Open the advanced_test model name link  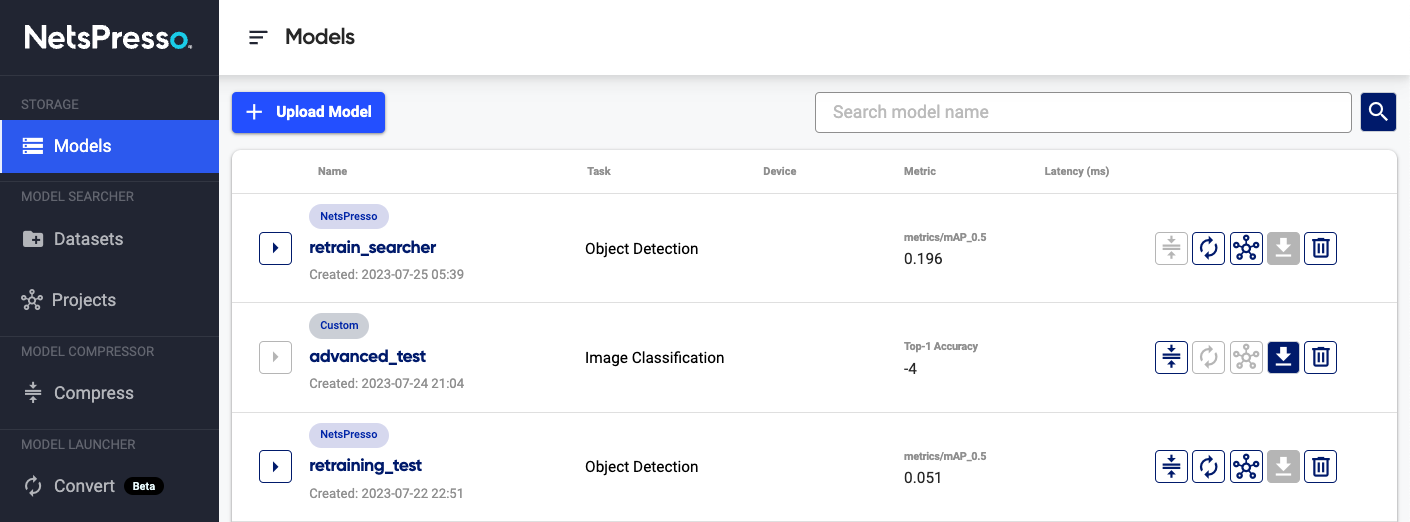(367, 356)
